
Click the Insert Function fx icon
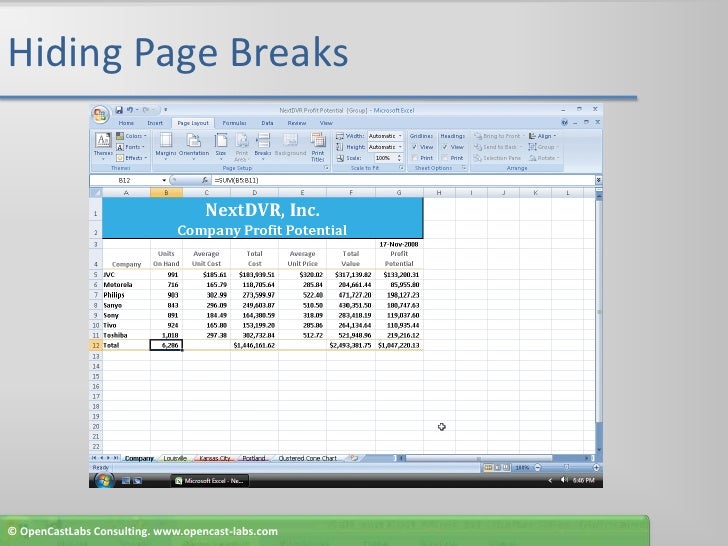(204, 180)
